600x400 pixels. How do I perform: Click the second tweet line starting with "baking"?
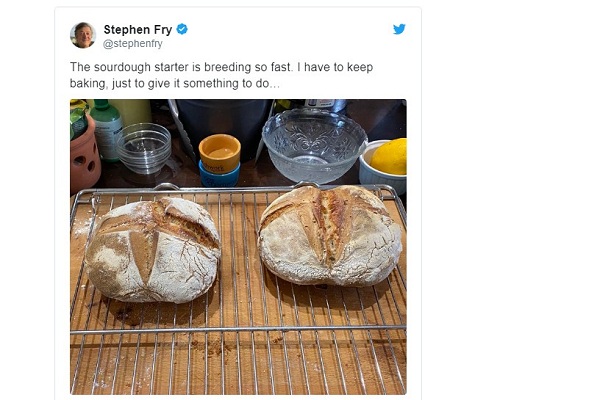[174, 83]
